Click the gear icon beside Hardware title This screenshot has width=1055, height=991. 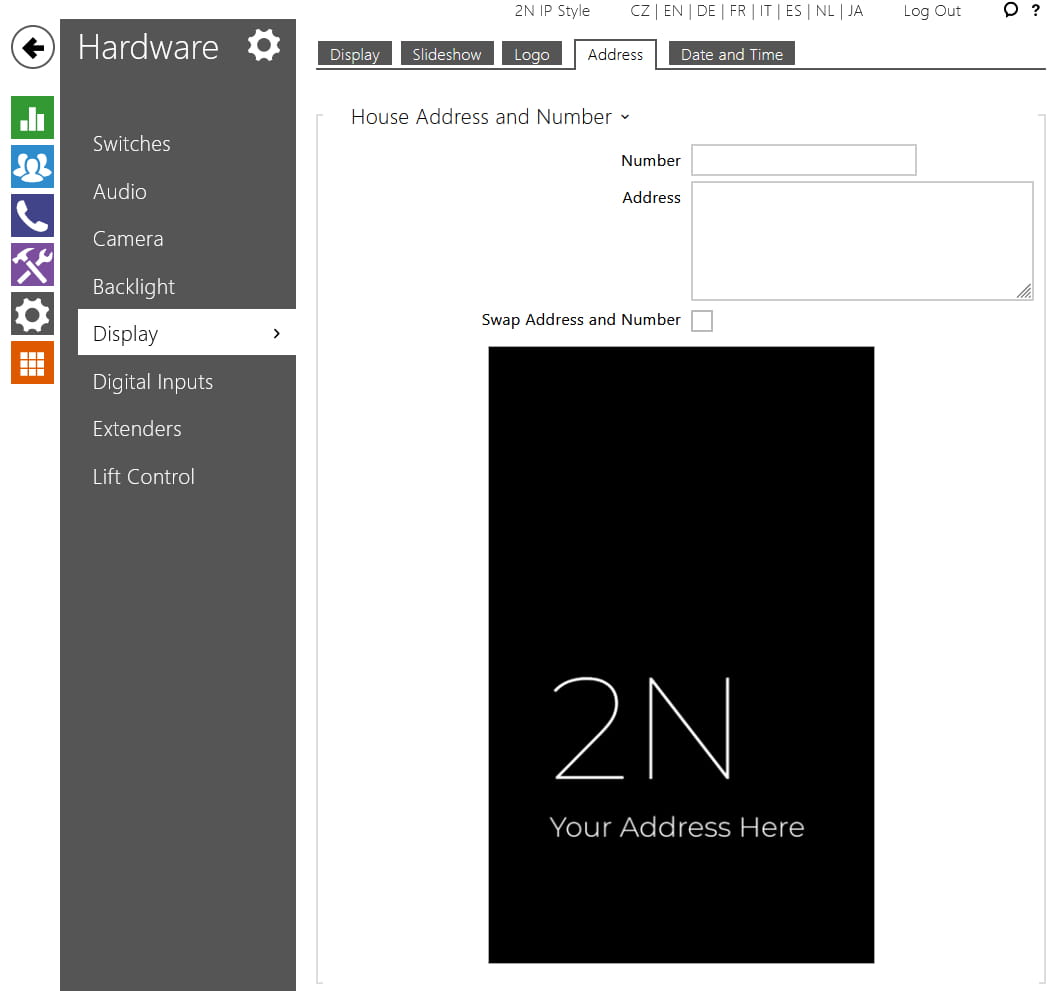click(x=263, y=46)
